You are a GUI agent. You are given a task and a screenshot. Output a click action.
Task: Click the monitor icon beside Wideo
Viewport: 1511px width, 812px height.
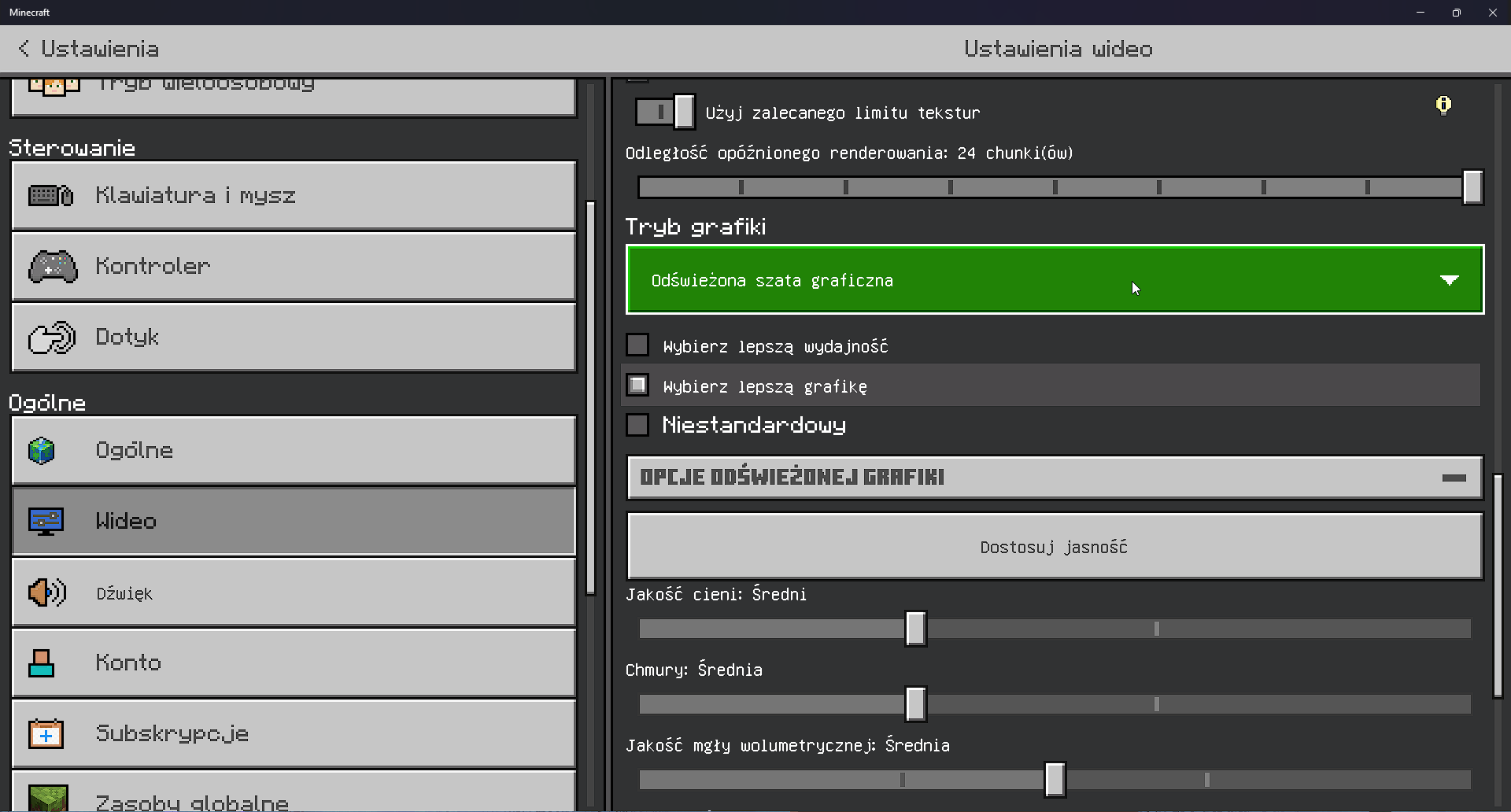click(46, 521)
